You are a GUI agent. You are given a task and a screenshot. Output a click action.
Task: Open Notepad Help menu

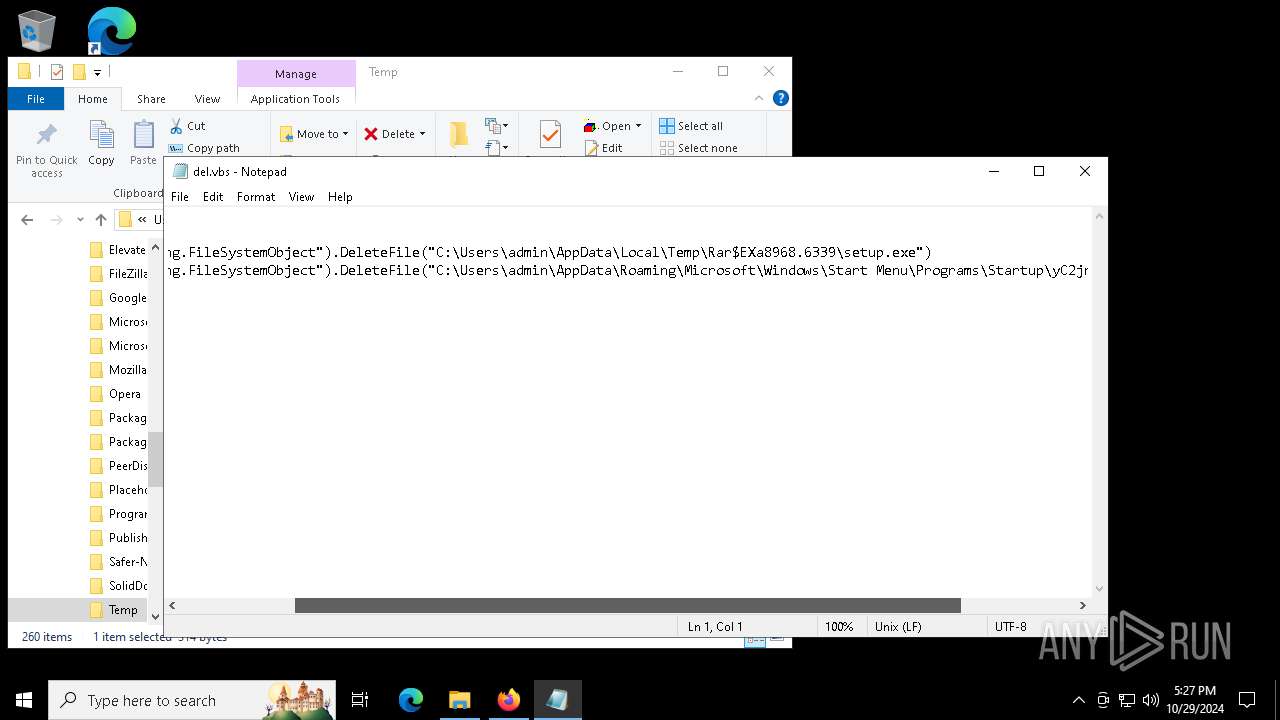[x=340, y=197]
